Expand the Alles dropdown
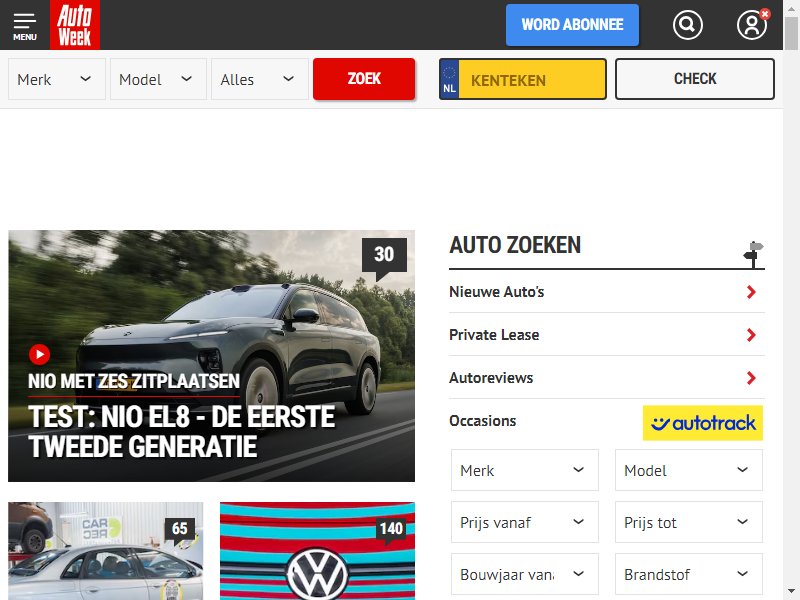This screenshot has width=800, height=600. pos(260,79)
